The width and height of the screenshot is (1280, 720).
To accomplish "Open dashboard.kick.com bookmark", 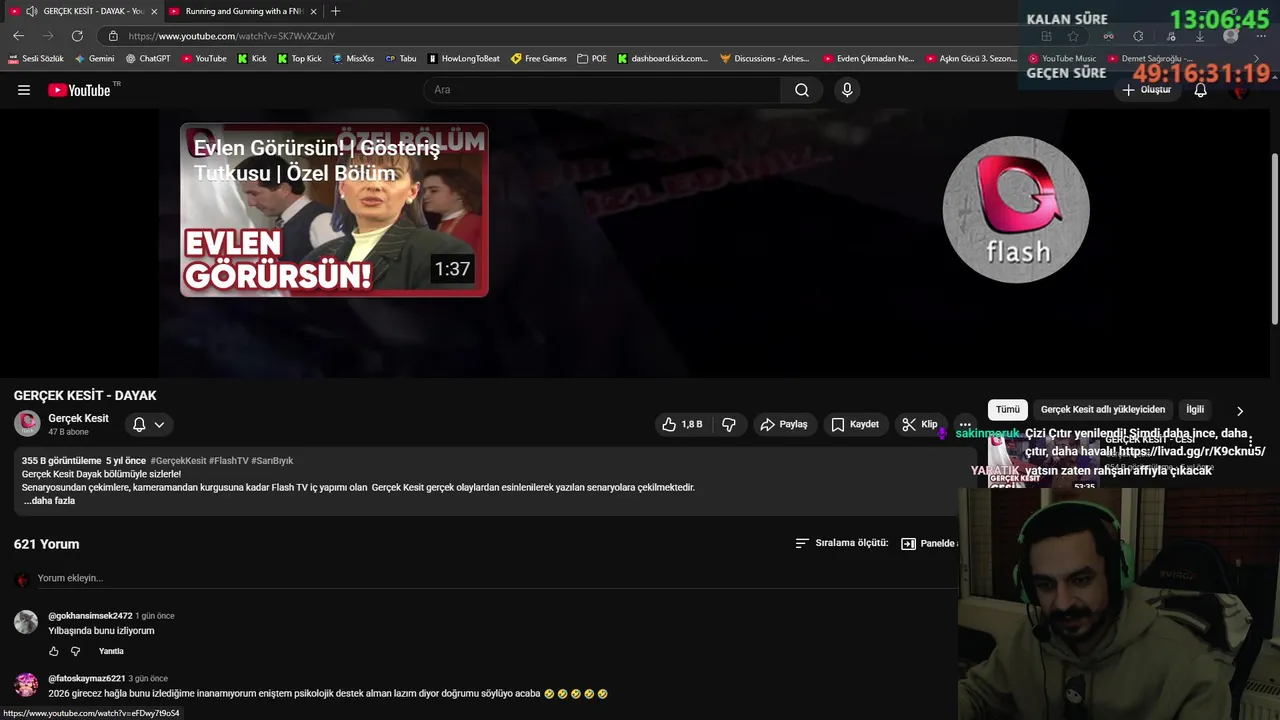I will [662, 59].
